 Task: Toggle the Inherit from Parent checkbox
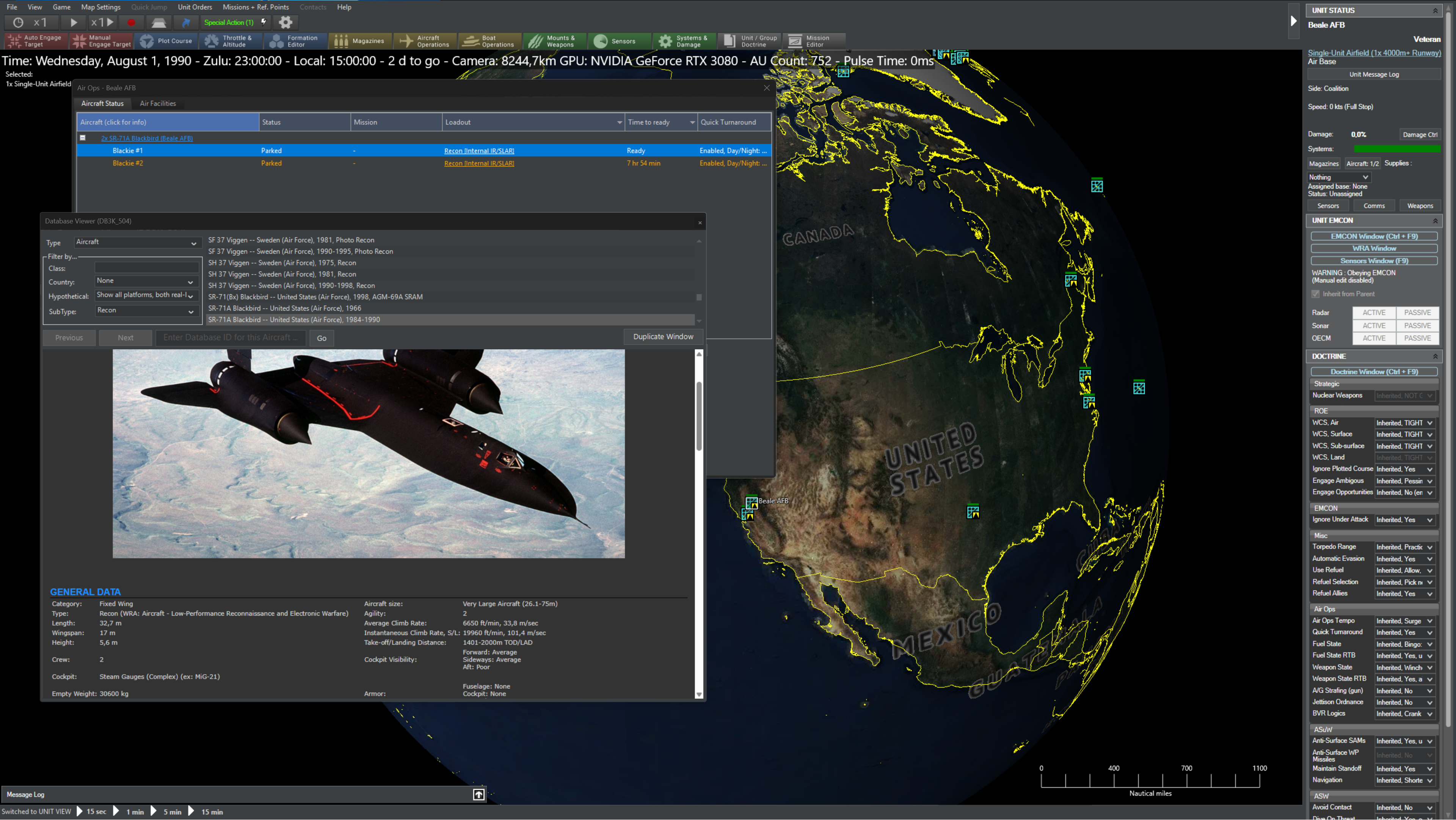pyautogui.click(x=1316, y=294)
